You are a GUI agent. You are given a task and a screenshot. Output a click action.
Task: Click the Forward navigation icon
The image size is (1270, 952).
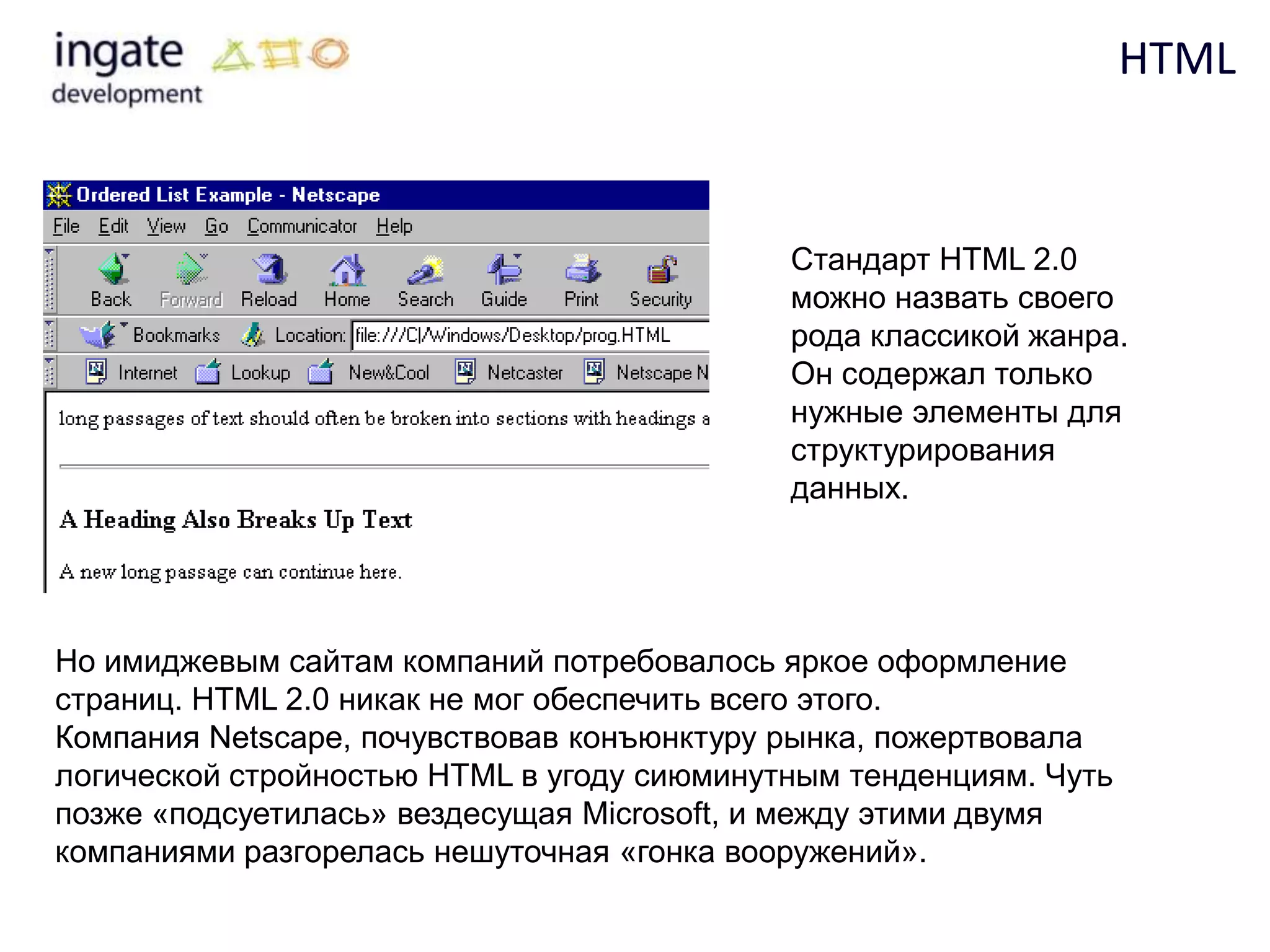point(190,270)
